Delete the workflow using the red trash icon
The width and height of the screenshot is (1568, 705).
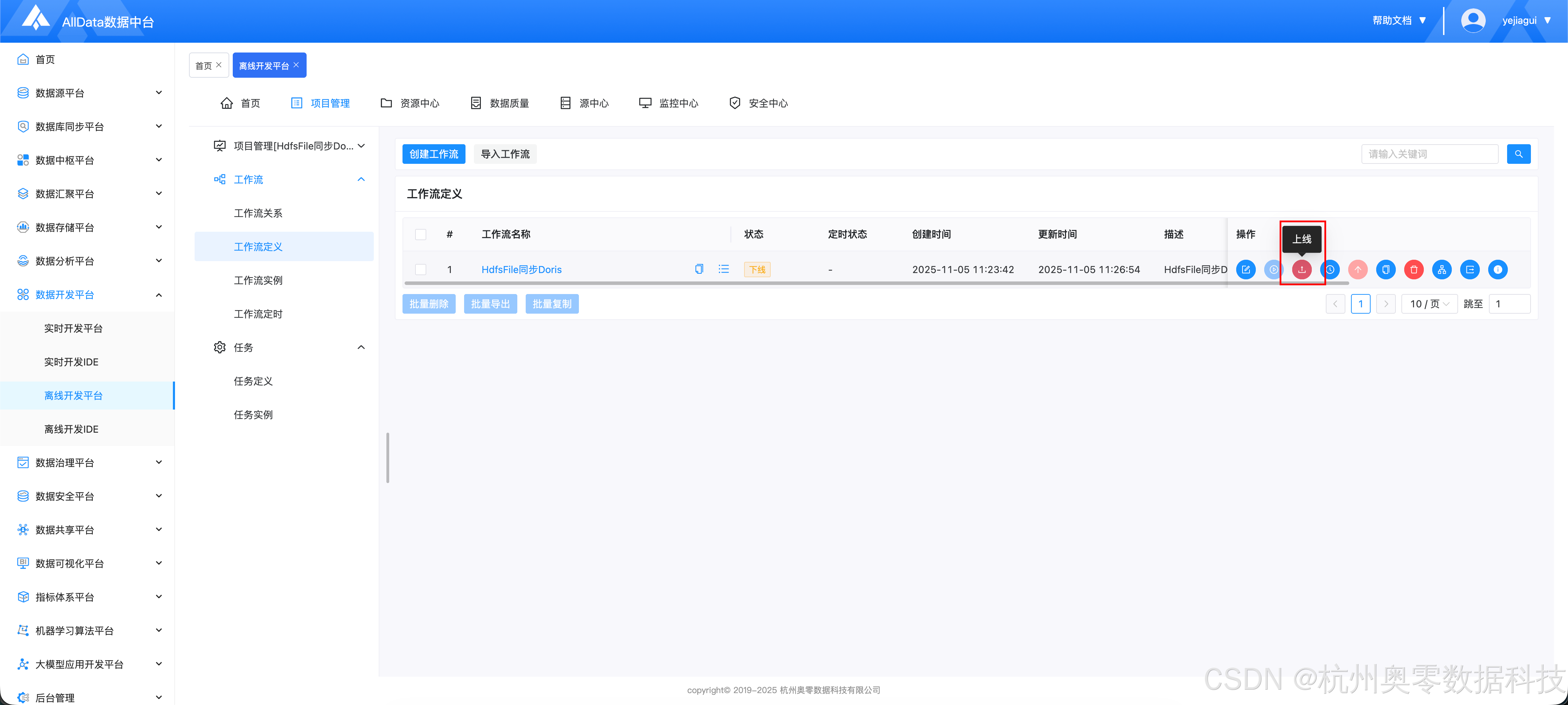(x=1414, y=269)
